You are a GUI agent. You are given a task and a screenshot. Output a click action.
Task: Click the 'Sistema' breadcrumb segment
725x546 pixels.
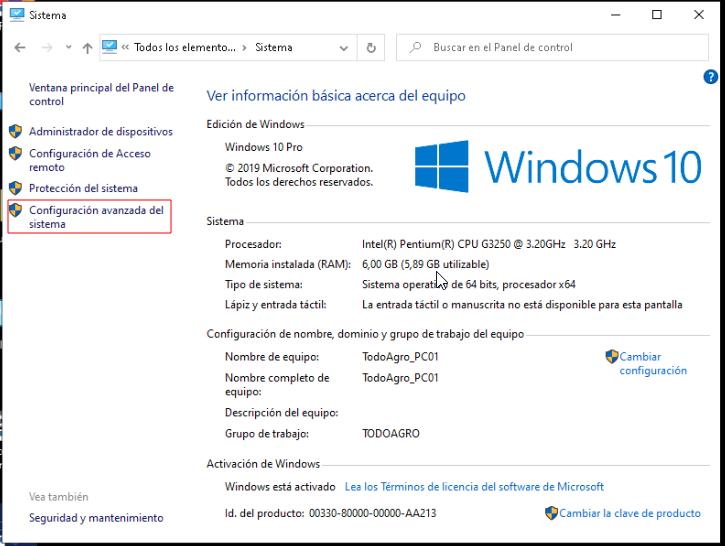tap(274, 48)
